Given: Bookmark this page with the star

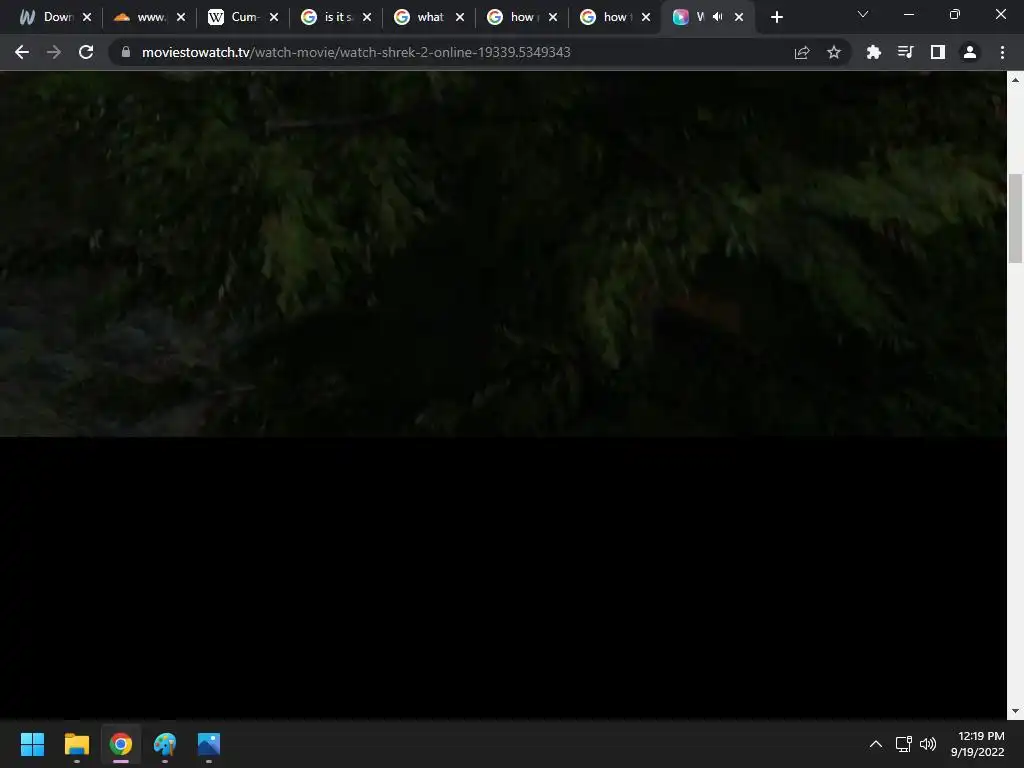Looking at the screenshot, I should (834, 52).
